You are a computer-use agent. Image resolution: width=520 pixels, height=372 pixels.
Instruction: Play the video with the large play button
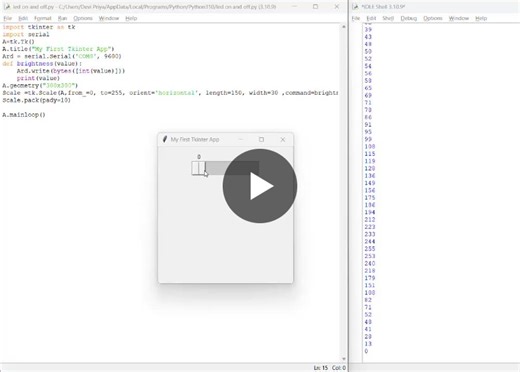pyautogui.click(x=260, y=186)
